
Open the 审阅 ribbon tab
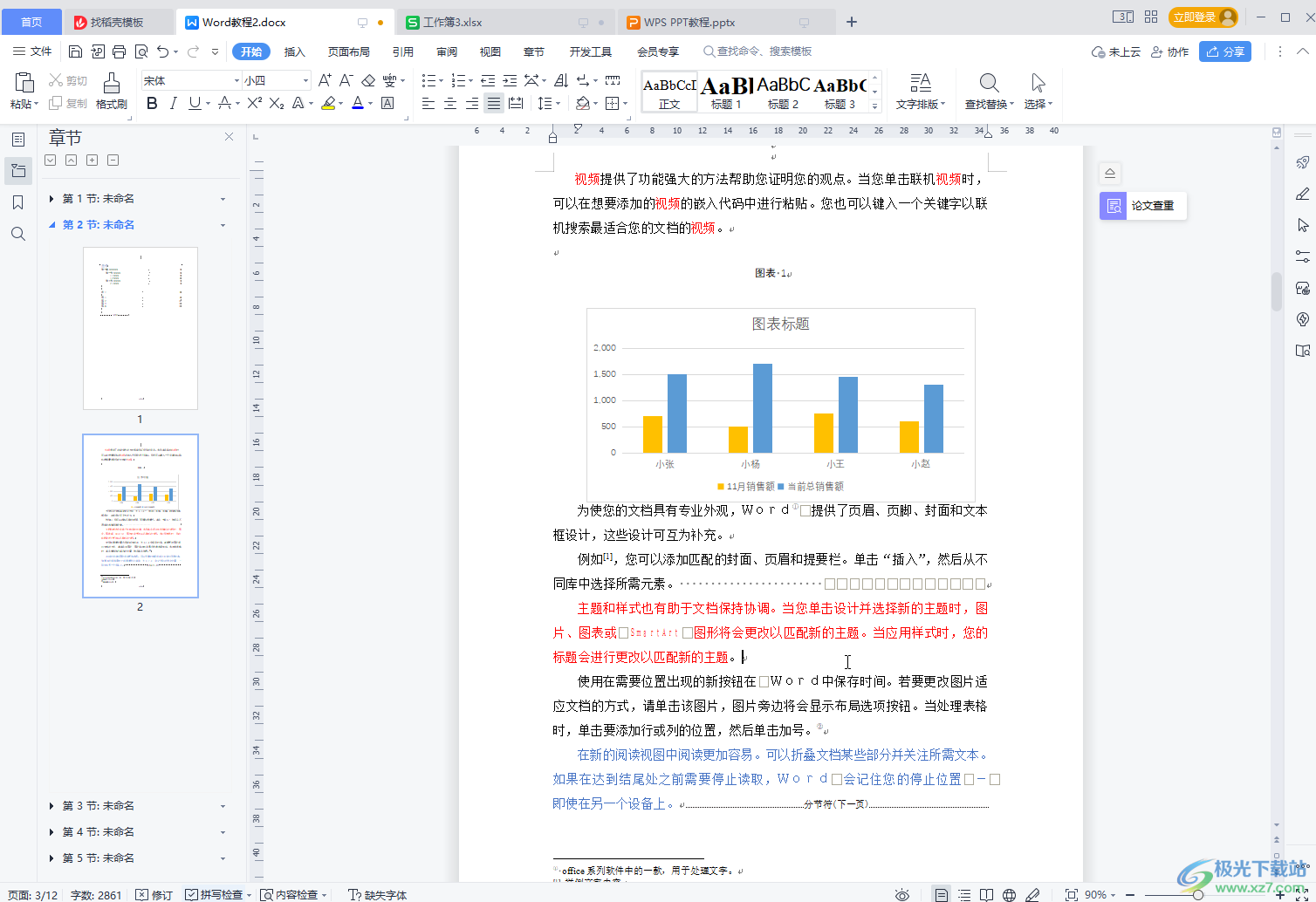[447, 52]
